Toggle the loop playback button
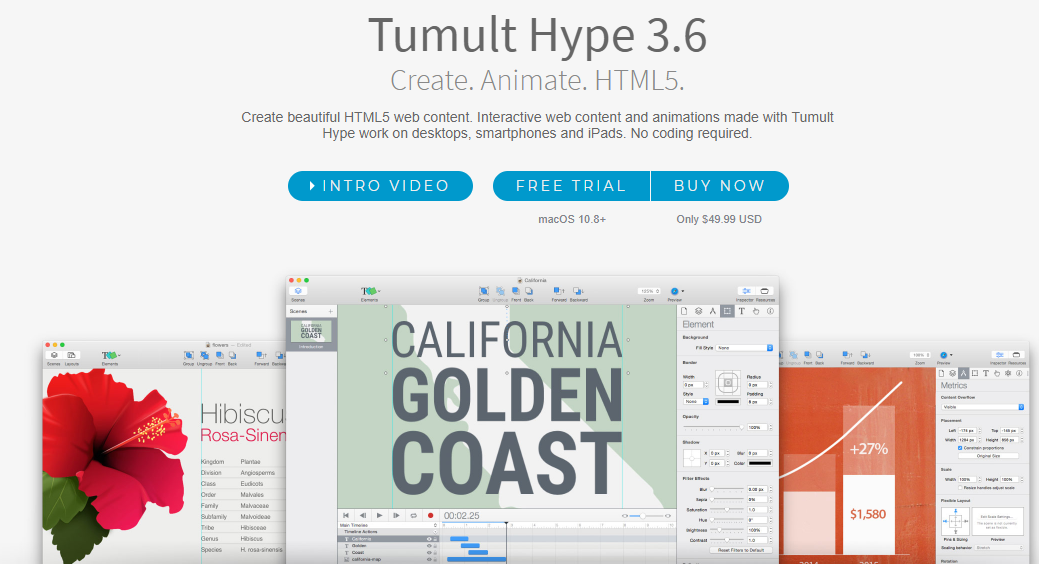The image size is (1039, 564). pos(413,516)
